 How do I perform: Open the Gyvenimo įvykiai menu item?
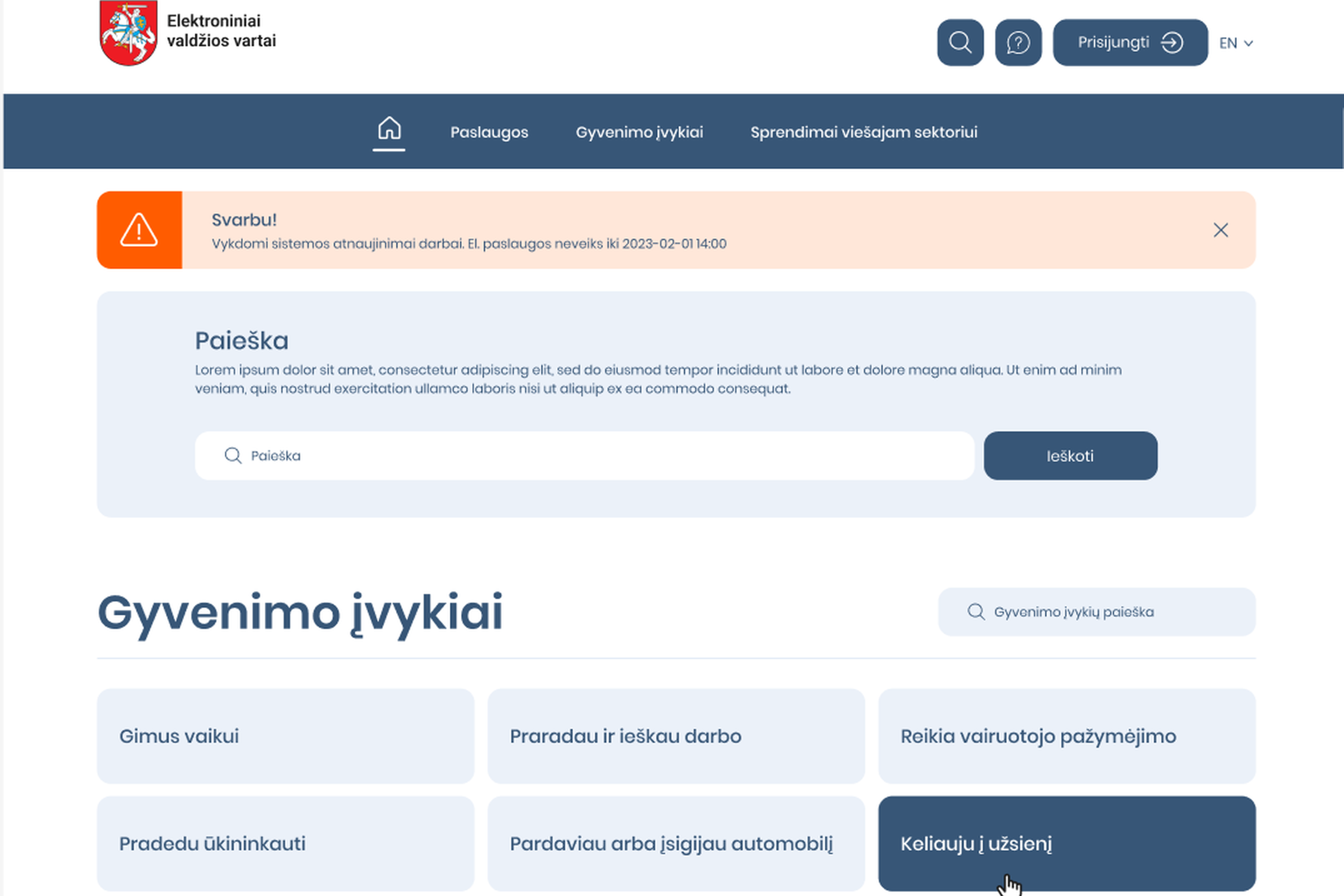[x=639, y=132]
